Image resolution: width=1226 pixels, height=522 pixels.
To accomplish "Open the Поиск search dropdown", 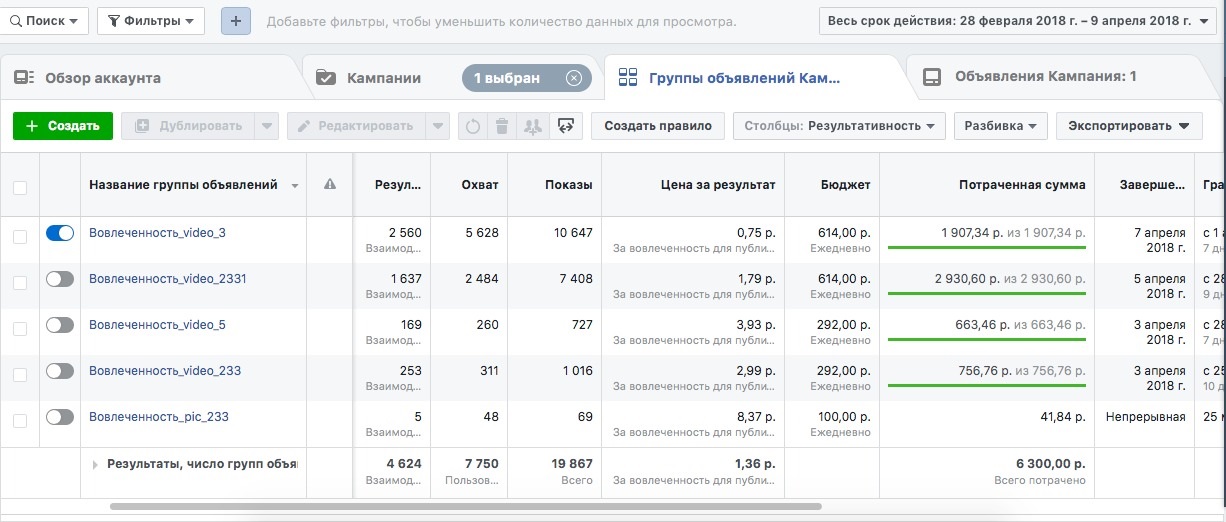I will 44,21.
